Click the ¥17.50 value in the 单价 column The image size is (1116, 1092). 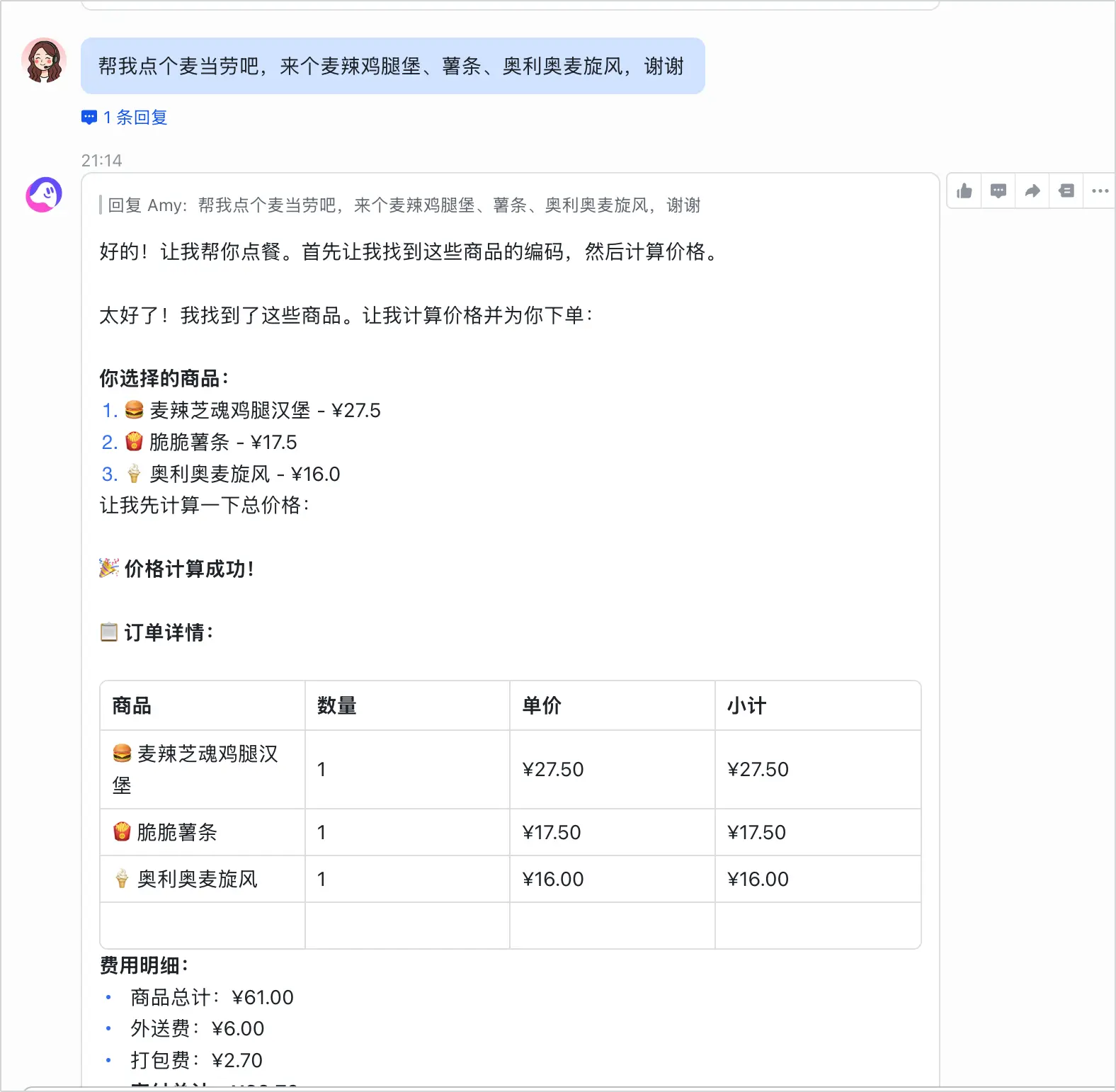pyautogui.click(x=552, y=832)
